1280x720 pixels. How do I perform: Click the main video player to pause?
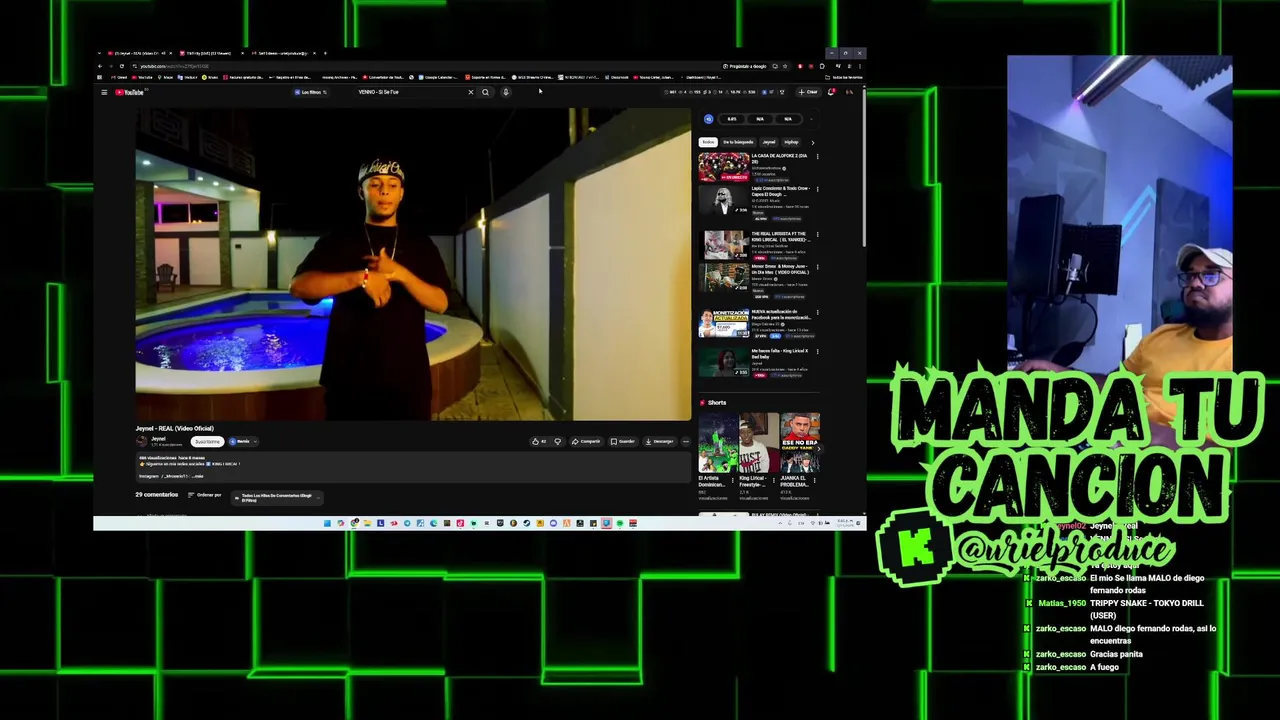tap(413, 264)
